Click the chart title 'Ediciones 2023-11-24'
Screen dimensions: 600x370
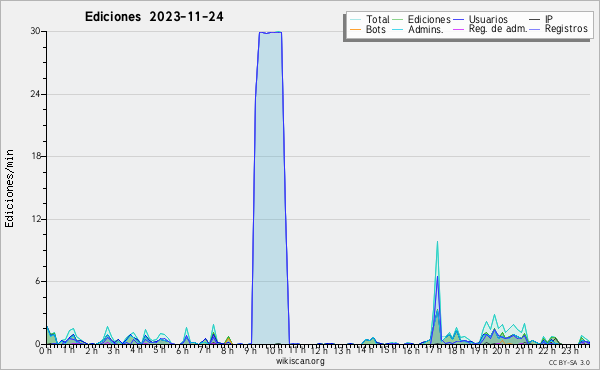[x=154, y=17]
